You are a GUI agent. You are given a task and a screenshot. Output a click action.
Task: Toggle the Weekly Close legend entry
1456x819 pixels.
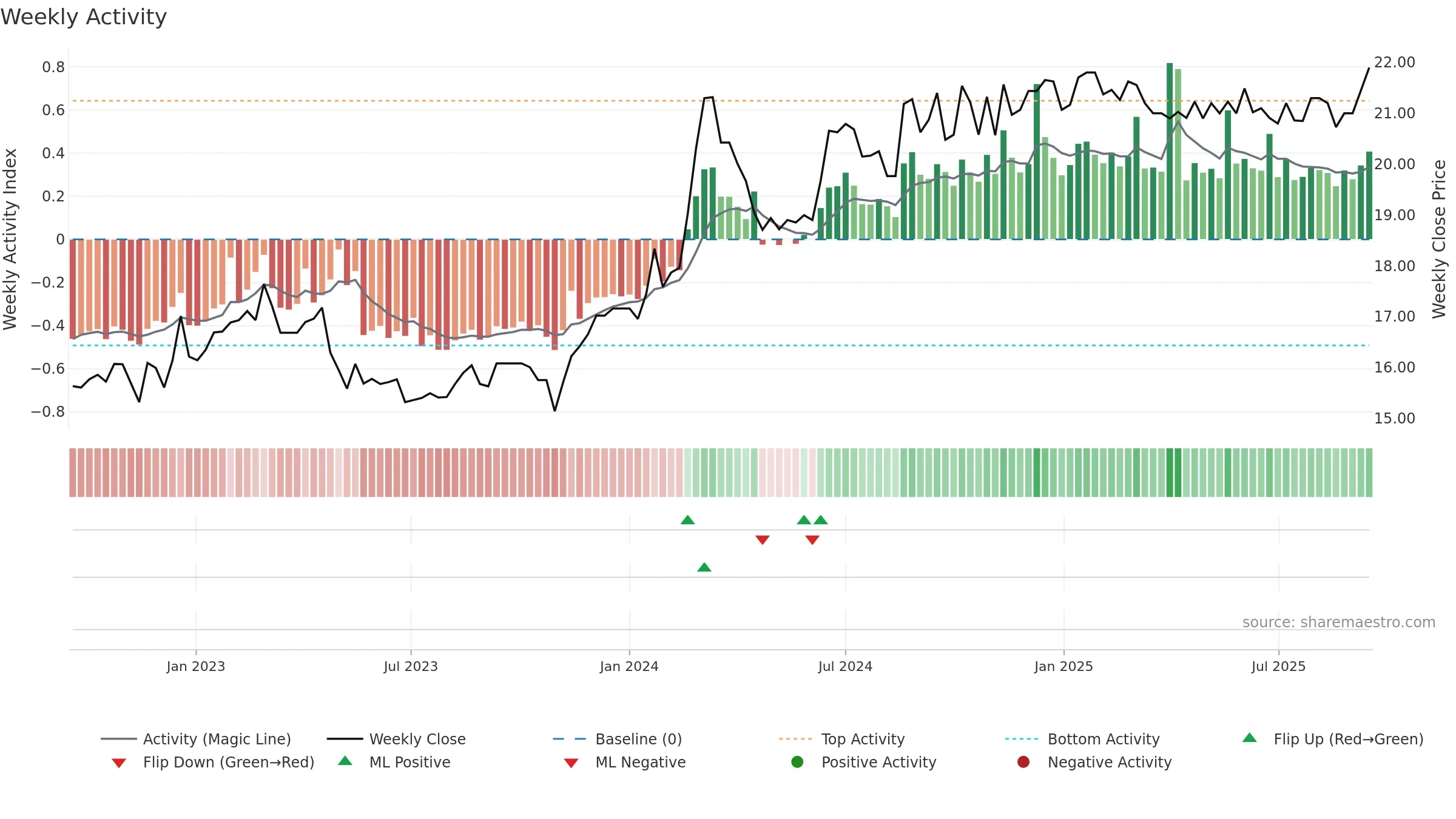tap(396, 739)
